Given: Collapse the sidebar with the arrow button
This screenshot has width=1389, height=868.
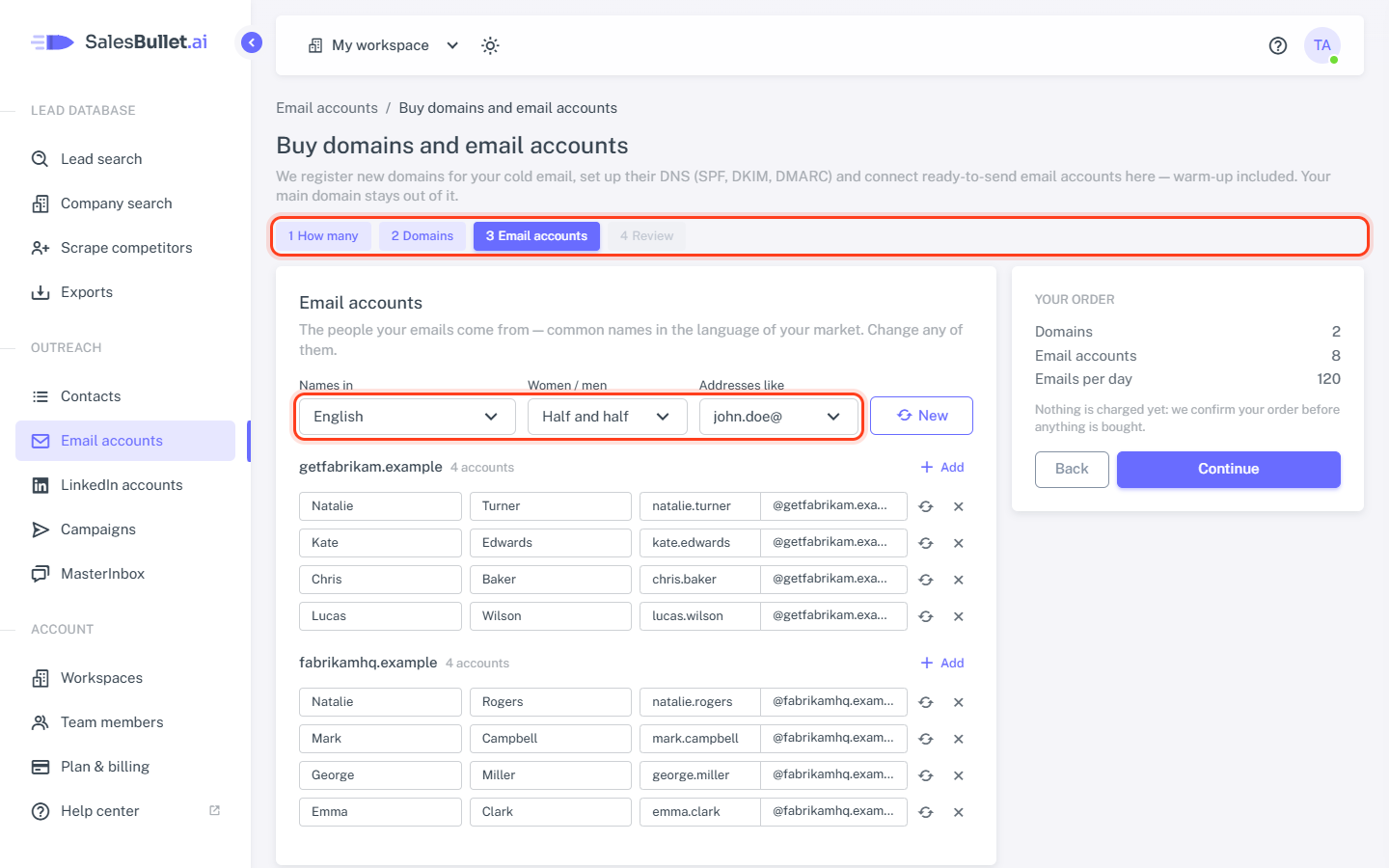Looking at the screenshot, I should click(252, 42).
